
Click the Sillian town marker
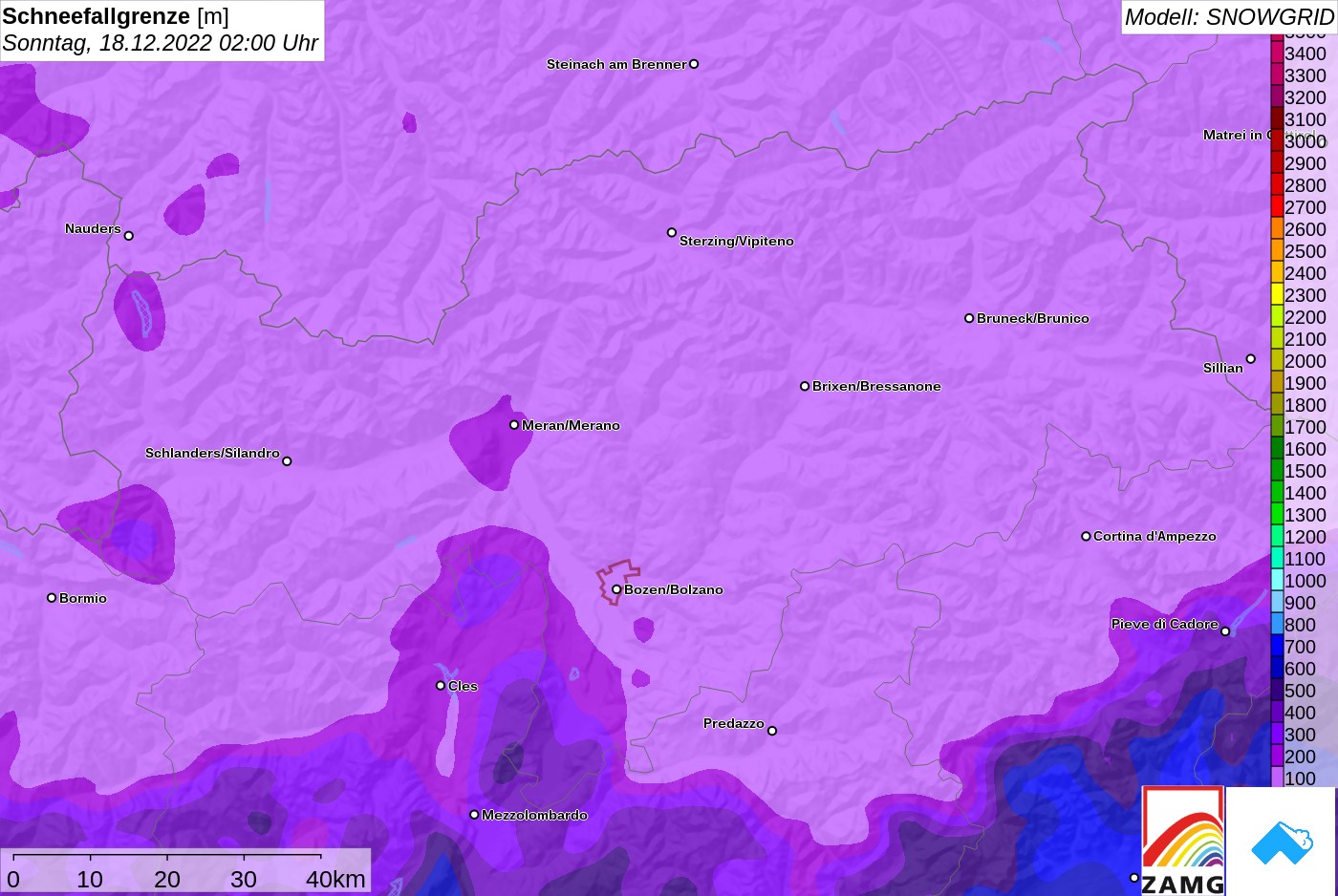(1250, 359)
